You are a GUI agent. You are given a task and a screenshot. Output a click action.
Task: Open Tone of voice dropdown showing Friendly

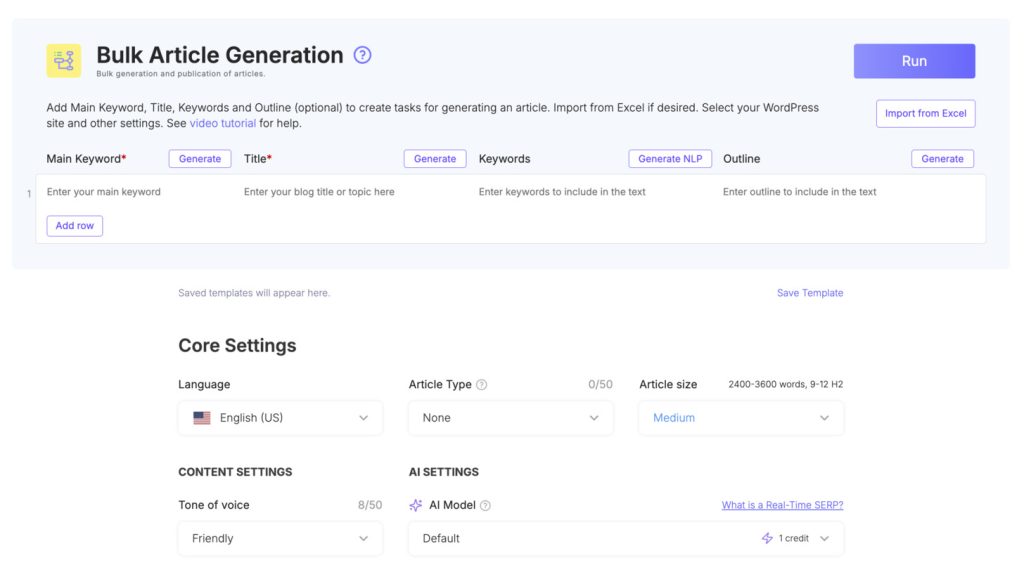pyautogui.click(x=280, y=538)
